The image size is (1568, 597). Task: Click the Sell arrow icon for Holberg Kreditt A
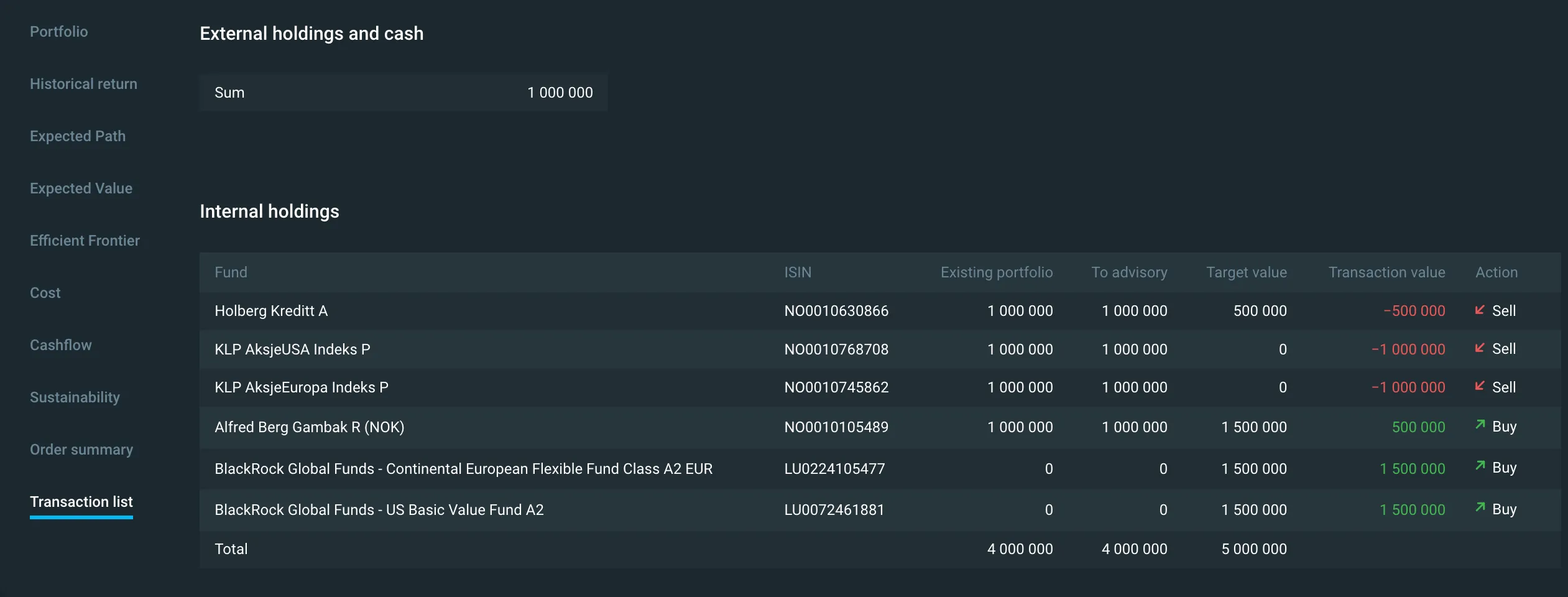click(1480, 310)
